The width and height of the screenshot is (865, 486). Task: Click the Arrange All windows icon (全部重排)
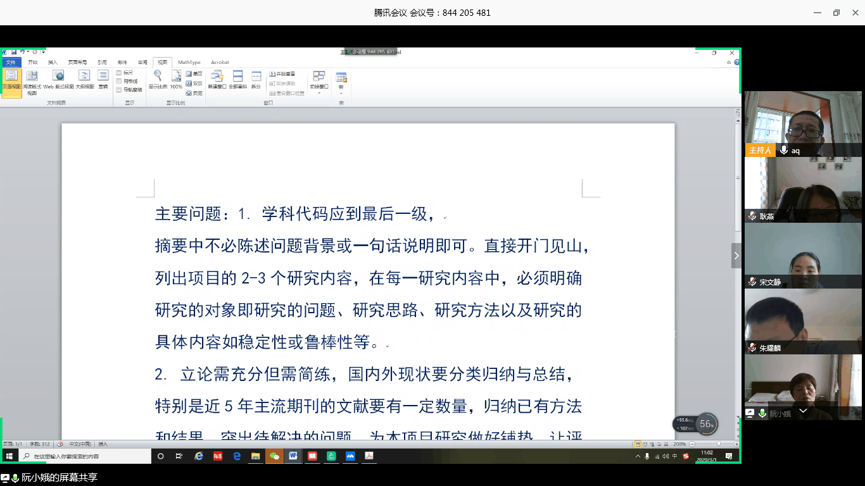coord(238,80)
